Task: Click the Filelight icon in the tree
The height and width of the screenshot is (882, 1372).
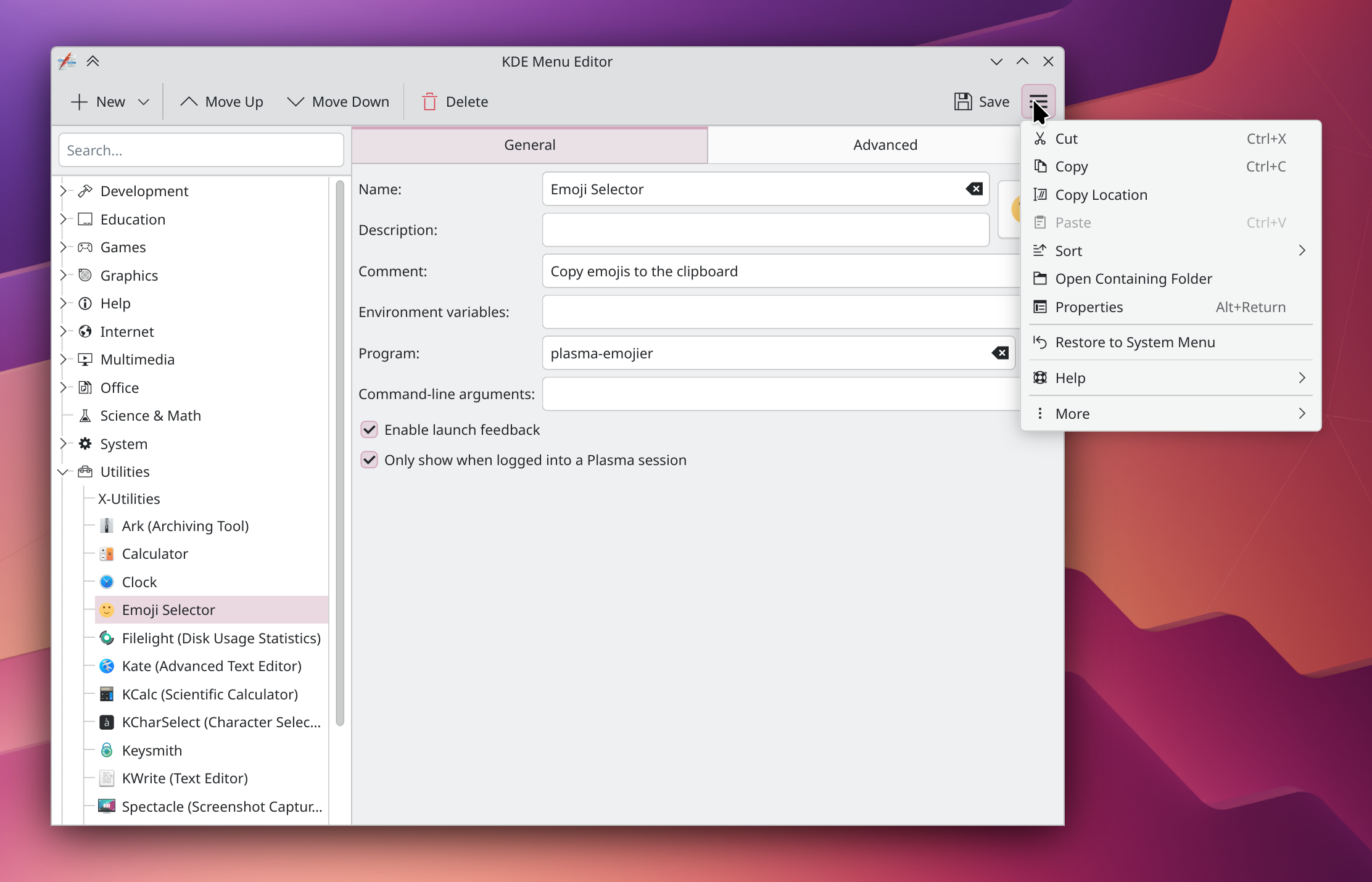Action: (x=107, y=638)
